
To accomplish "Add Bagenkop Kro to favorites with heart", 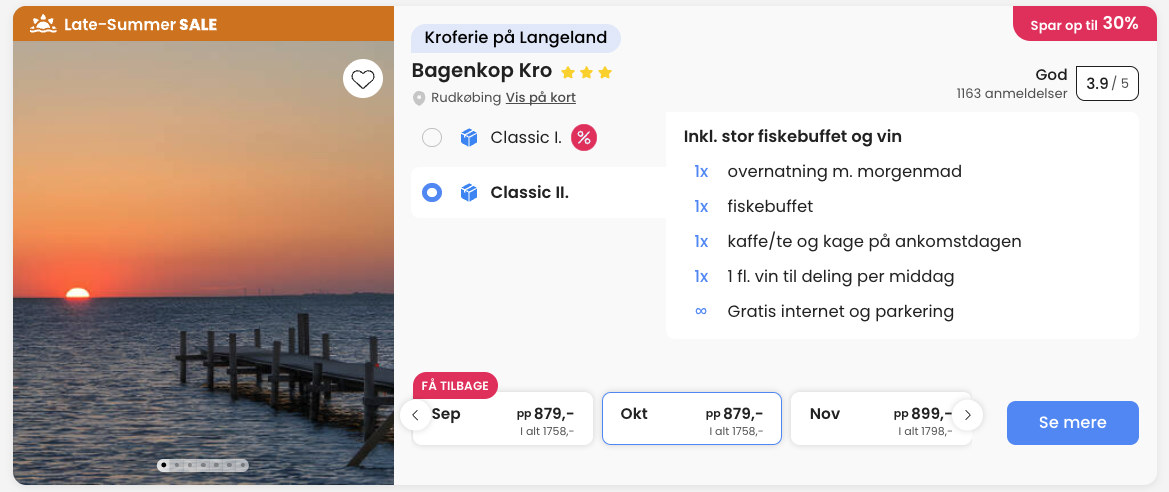I will pyautogui.click(x=363, y=78).
